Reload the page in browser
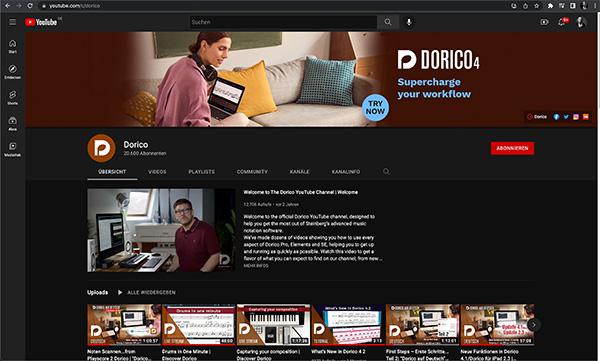Viewport: 600px width, 361px height. 30,6
